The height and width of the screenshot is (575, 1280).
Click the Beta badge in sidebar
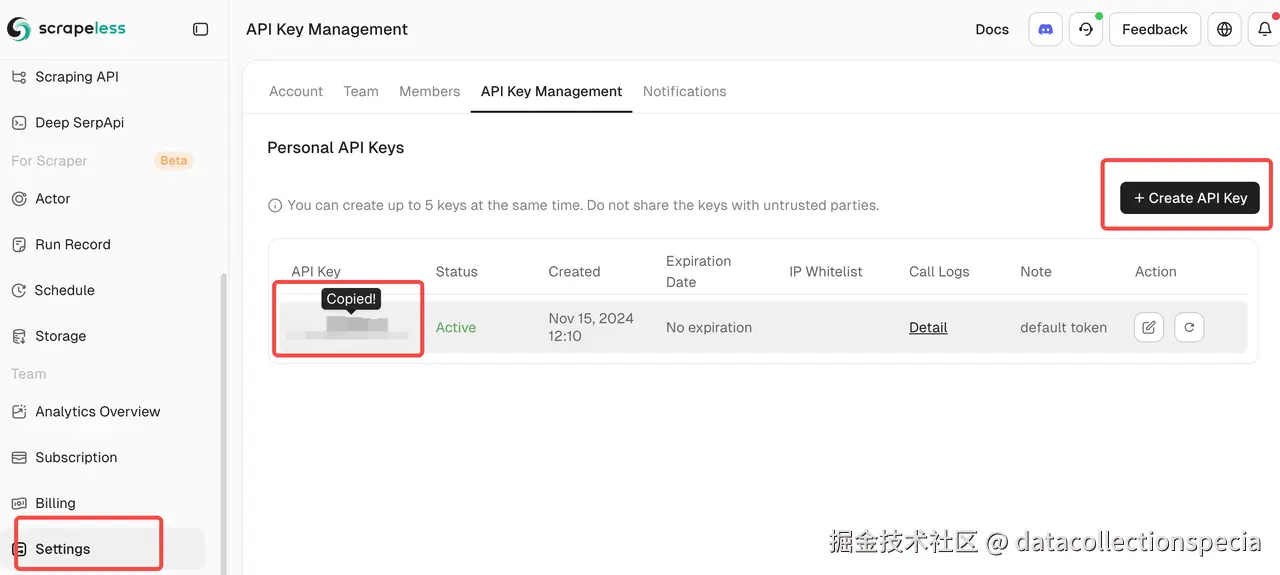174,160
